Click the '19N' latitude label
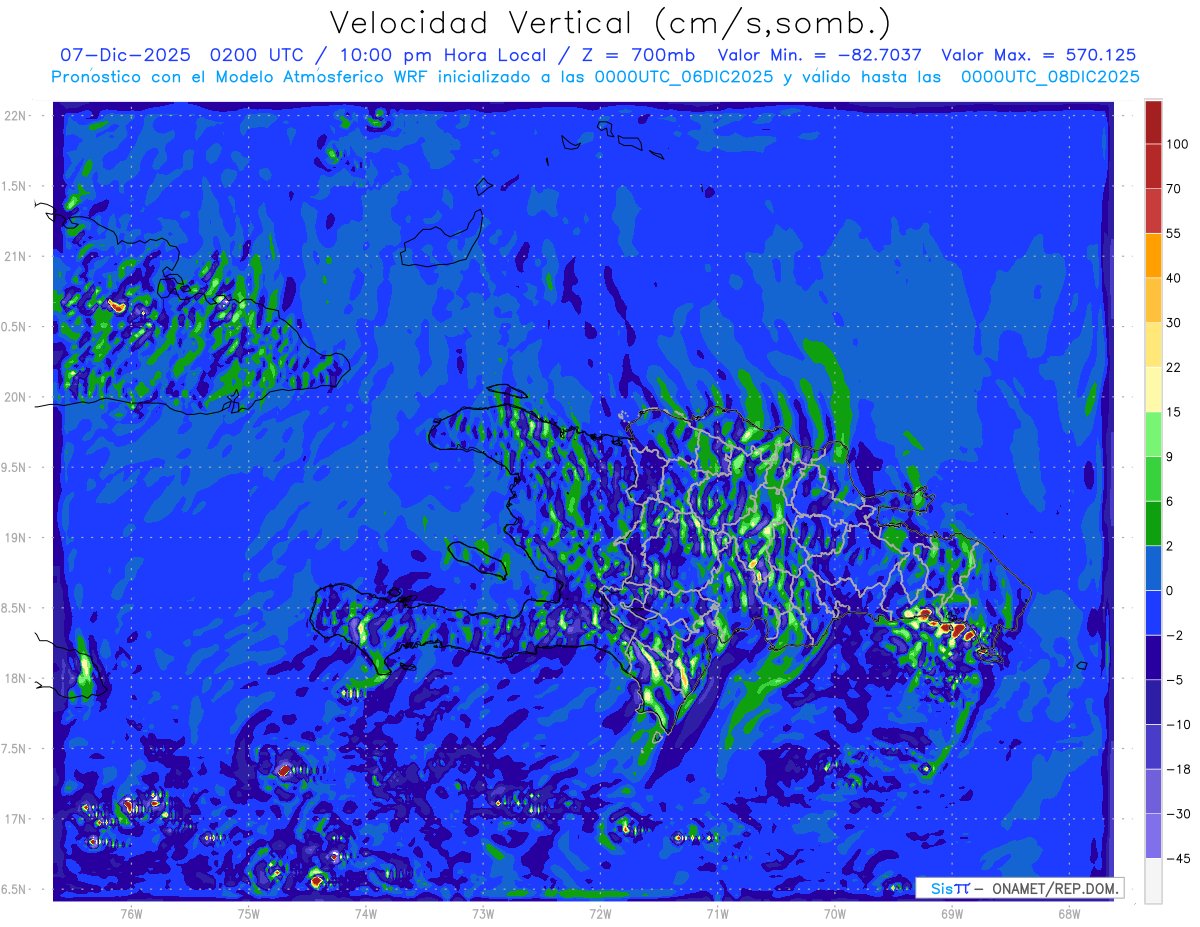1200x927 pixels. [15, 537]
